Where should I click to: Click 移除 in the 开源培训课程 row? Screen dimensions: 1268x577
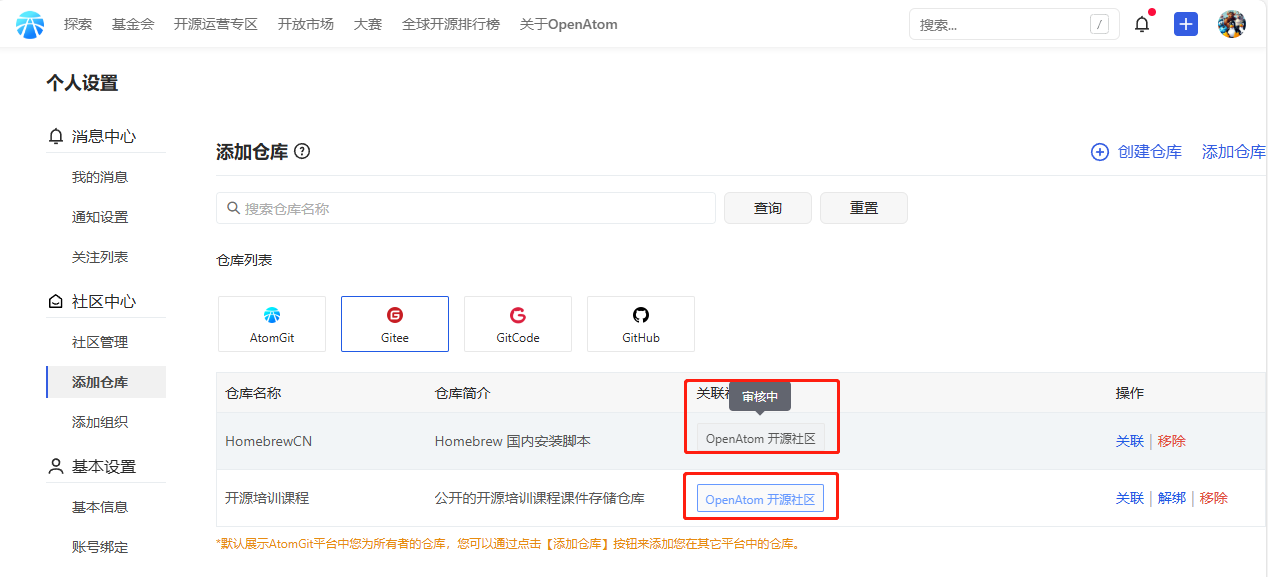[x=1214, y=498]
